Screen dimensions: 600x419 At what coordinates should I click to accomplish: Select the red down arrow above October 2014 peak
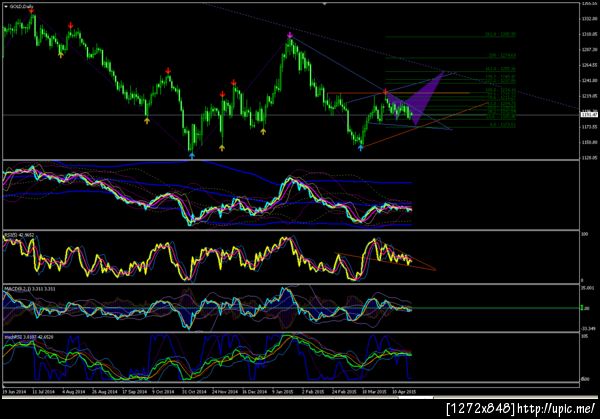click(x=168, y=71)
